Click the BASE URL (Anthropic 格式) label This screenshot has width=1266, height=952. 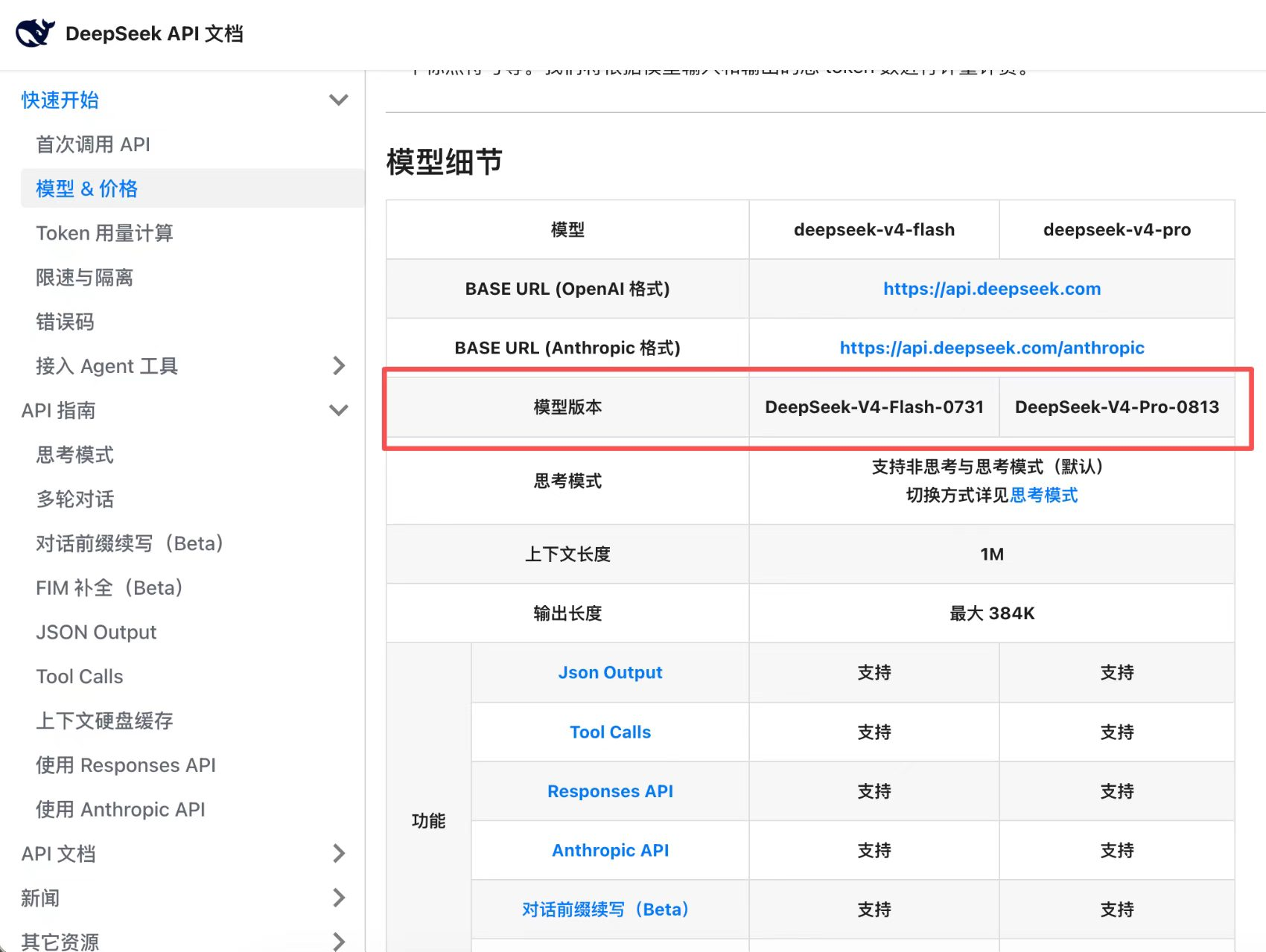coord(567,348)
